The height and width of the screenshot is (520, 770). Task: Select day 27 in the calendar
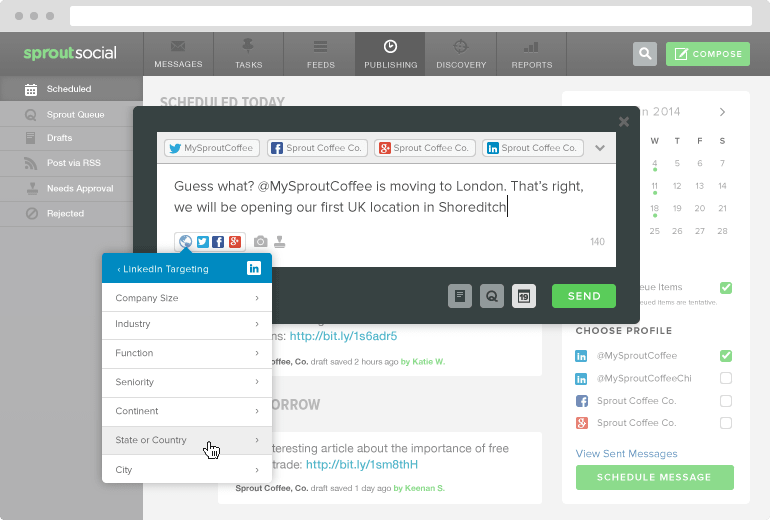(700, 231)
